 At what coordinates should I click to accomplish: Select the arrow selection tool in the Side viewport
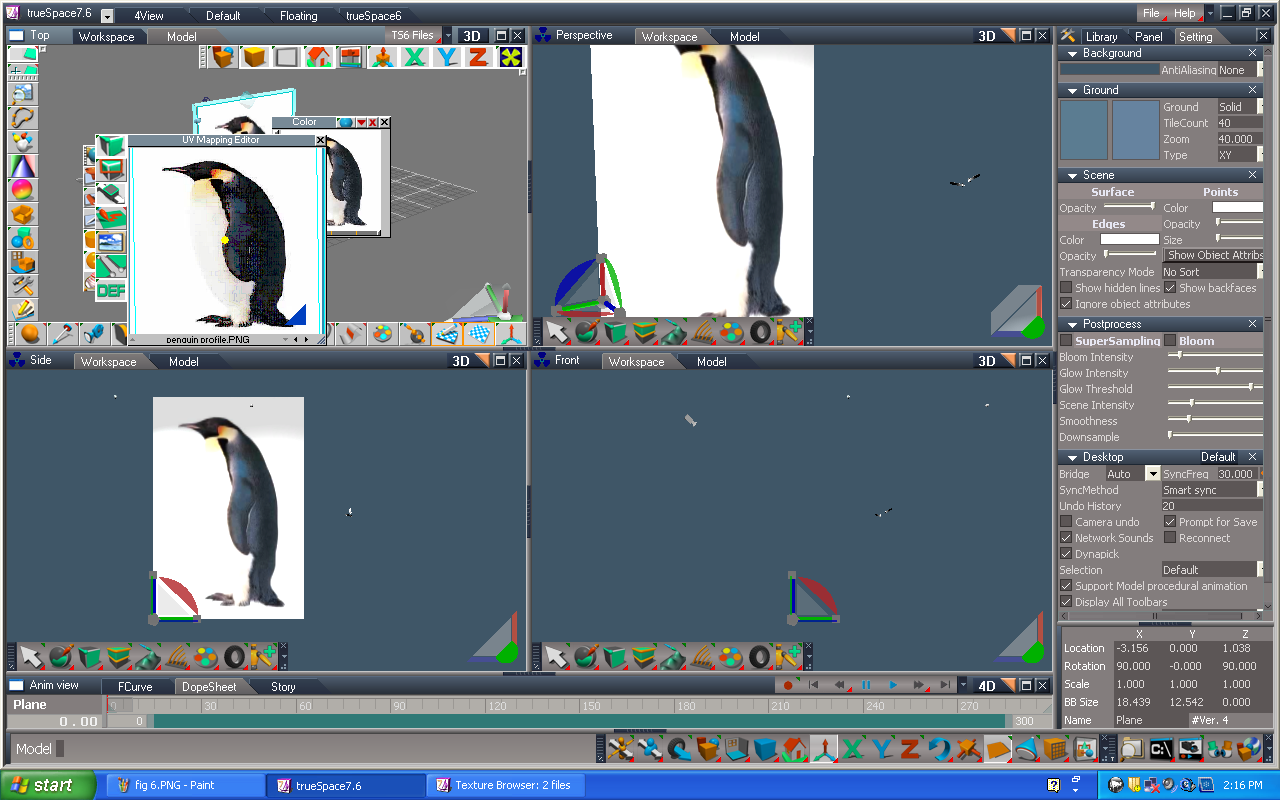click(x=30, y=657)
